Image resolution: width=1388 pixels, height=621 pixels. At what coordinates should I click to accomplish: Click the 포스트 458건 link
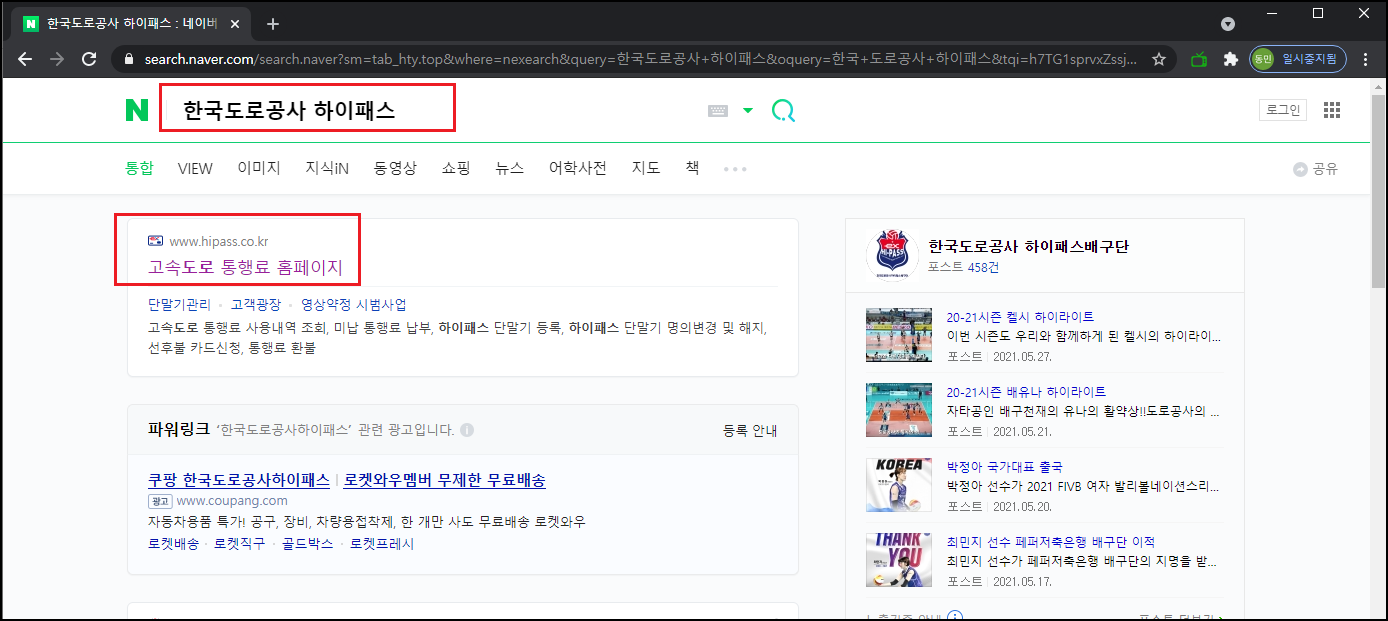963,267
